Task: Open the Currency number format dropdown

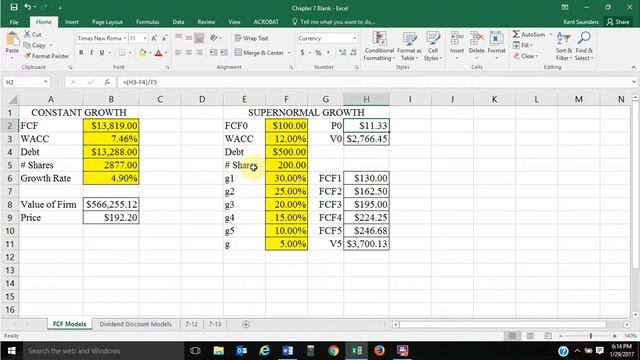Action: click(x=354, y=38)
